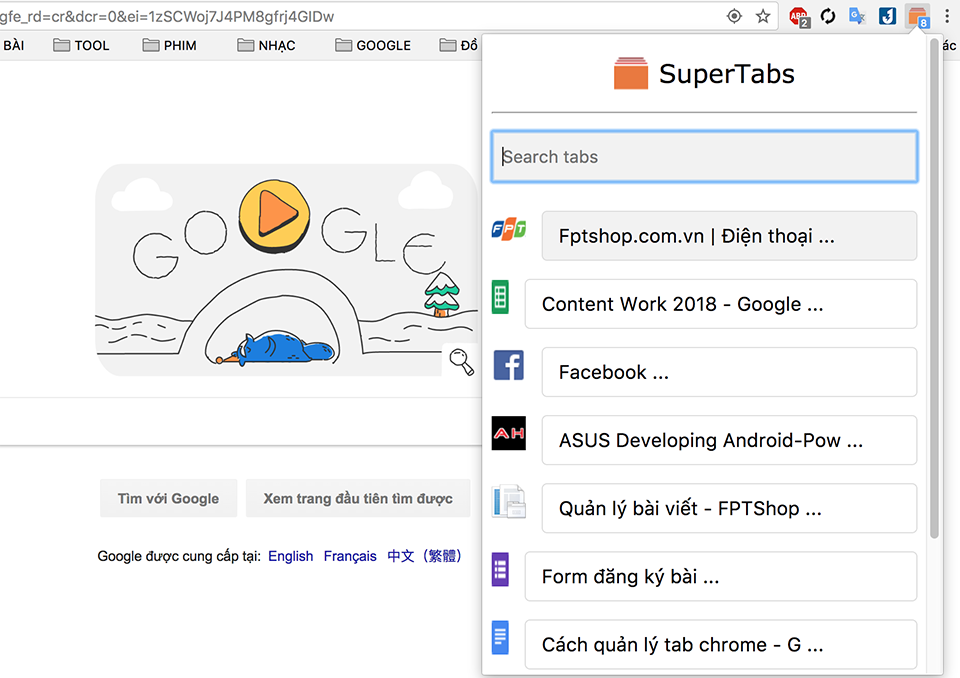This screenshot has width=960, height=678.
Task: Open the NHẠC bookmarks folder
Action: 266,45
